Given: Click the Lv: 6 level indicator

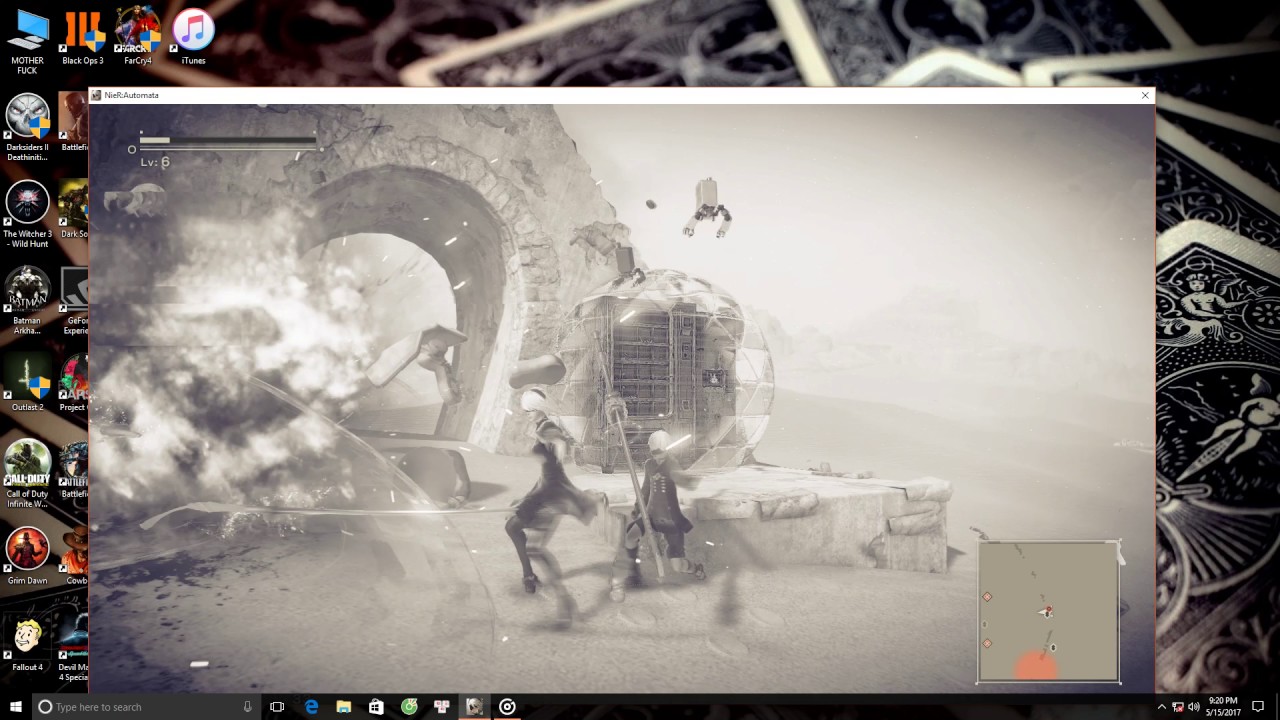Looking at the screenshot, I should tap(154, 162).
